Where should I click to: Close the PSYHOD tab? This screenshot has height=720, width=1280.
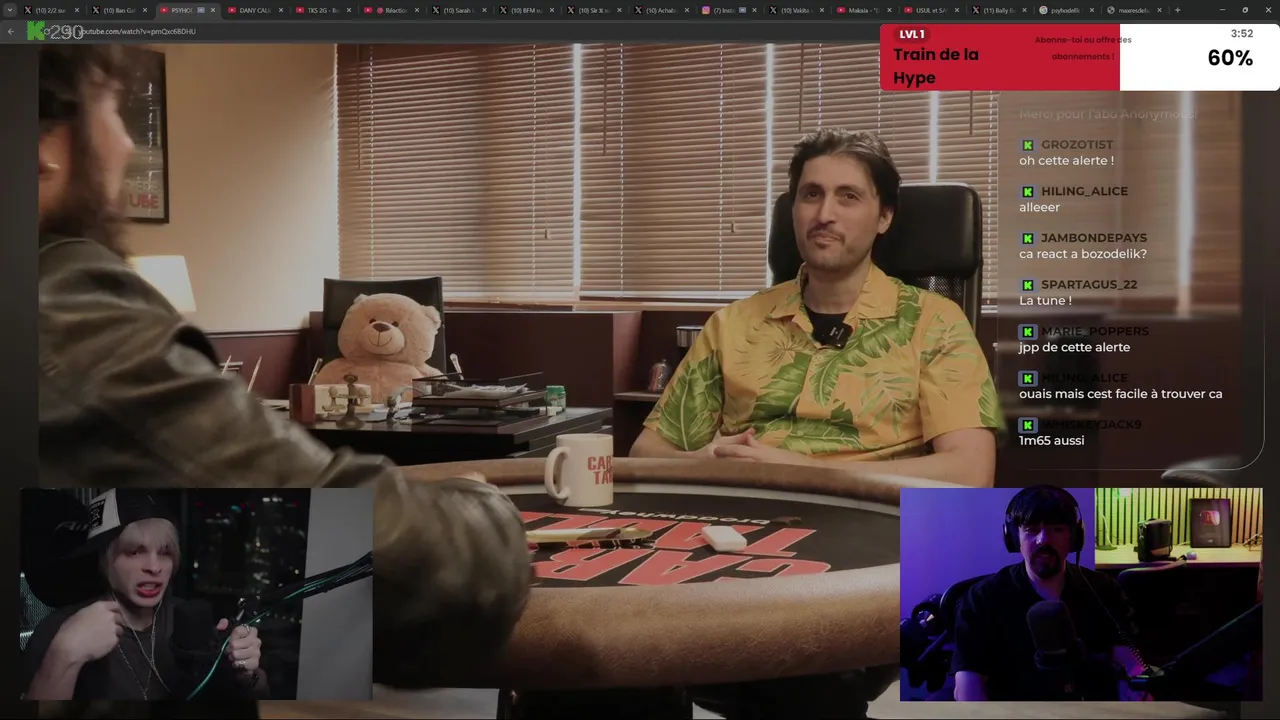click(x=212, y=10)
